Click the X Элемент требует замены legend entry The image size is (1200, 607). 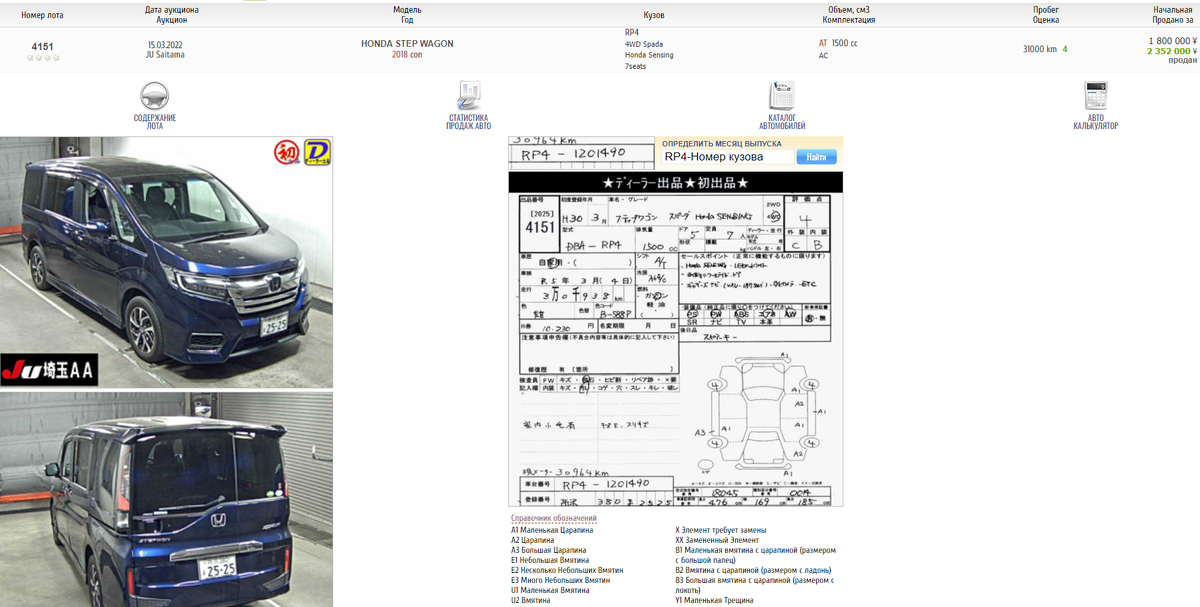tap(721, 530)
